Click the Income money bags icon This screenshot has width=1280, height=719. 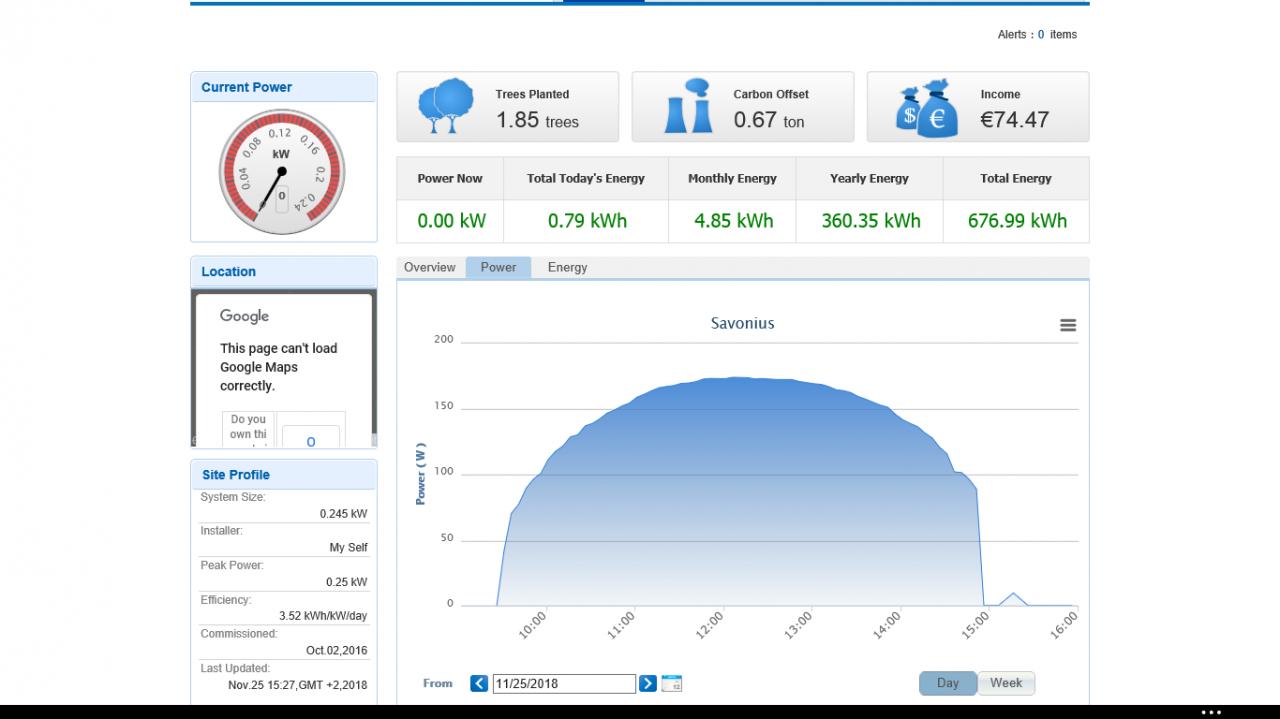tap(927, 108)
